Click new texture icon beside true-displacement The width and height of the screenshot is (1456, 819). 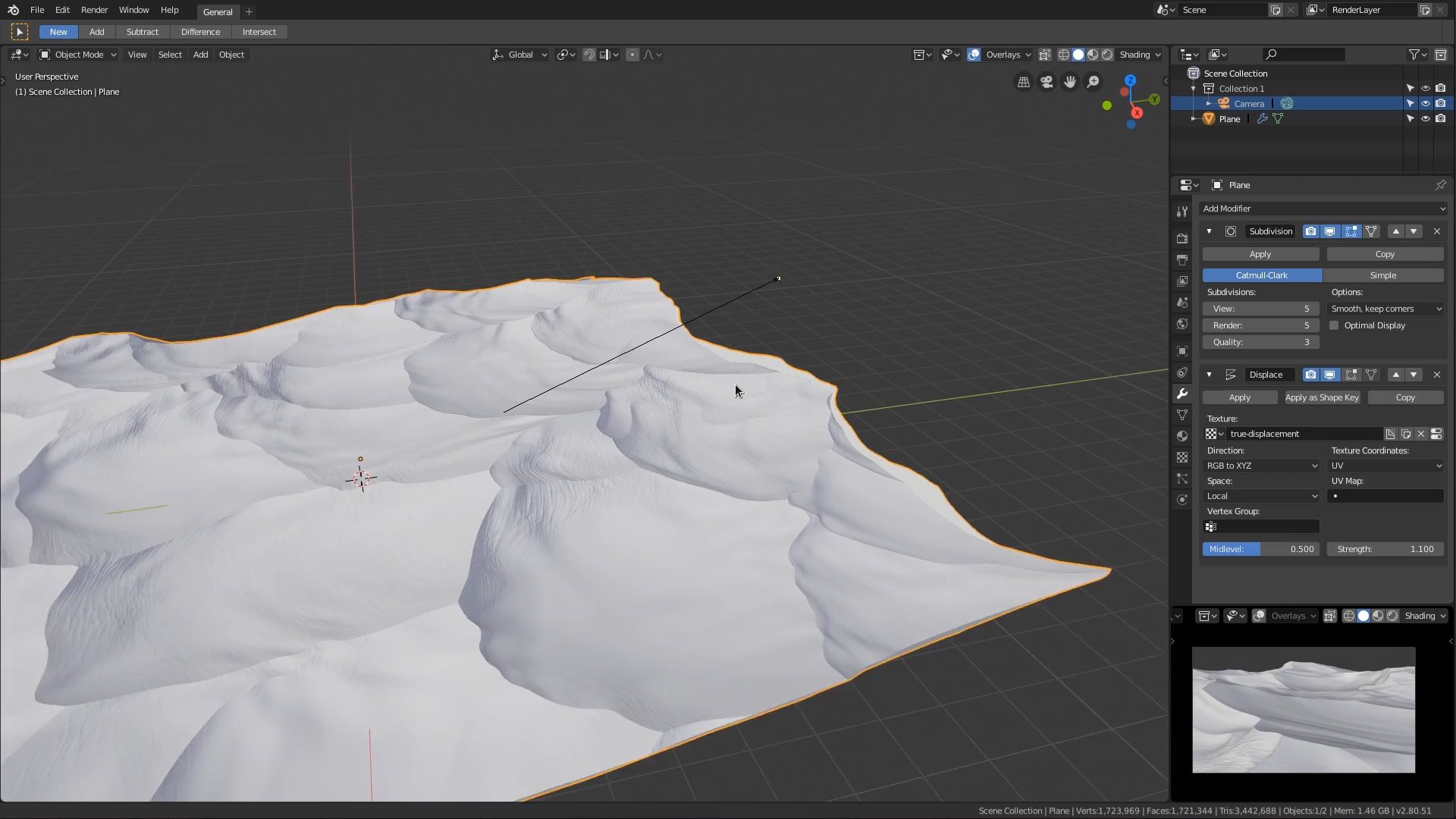pos(1390,434)
